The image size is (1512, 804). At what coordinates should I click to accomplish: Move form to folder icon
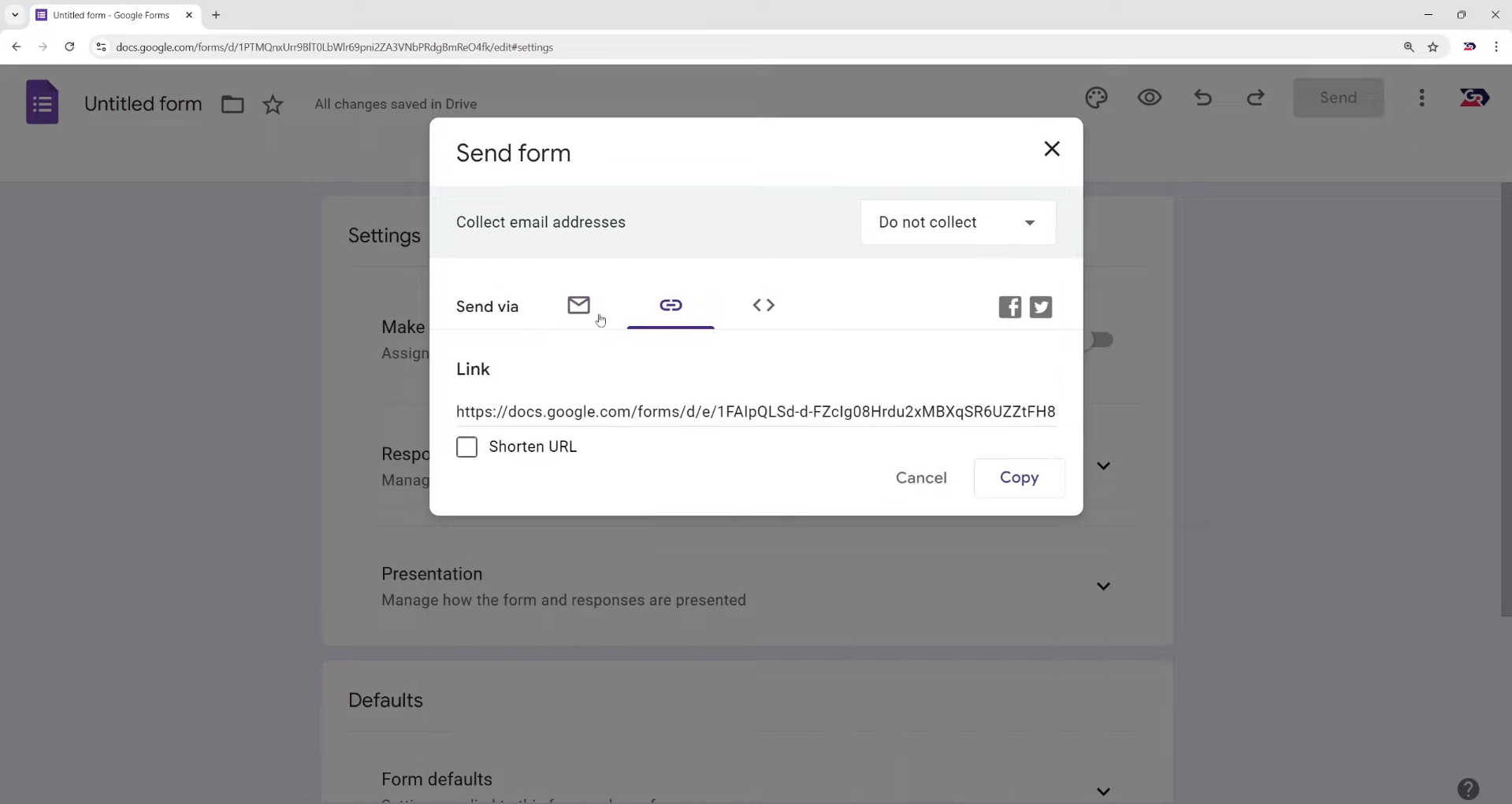232,104
